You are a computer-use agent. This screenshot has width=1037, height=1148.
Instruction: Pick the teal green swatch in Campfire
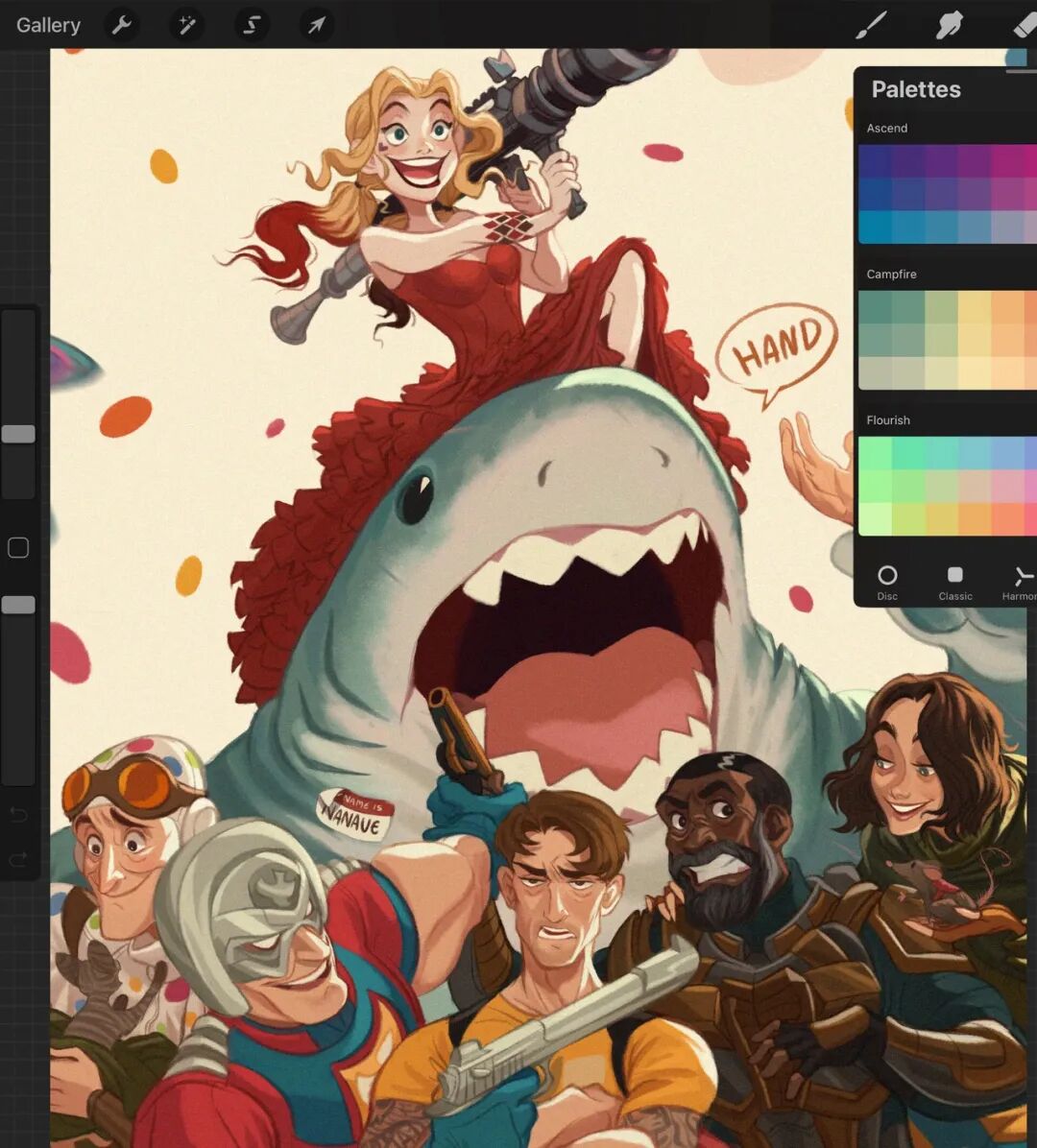coord(875,307)
